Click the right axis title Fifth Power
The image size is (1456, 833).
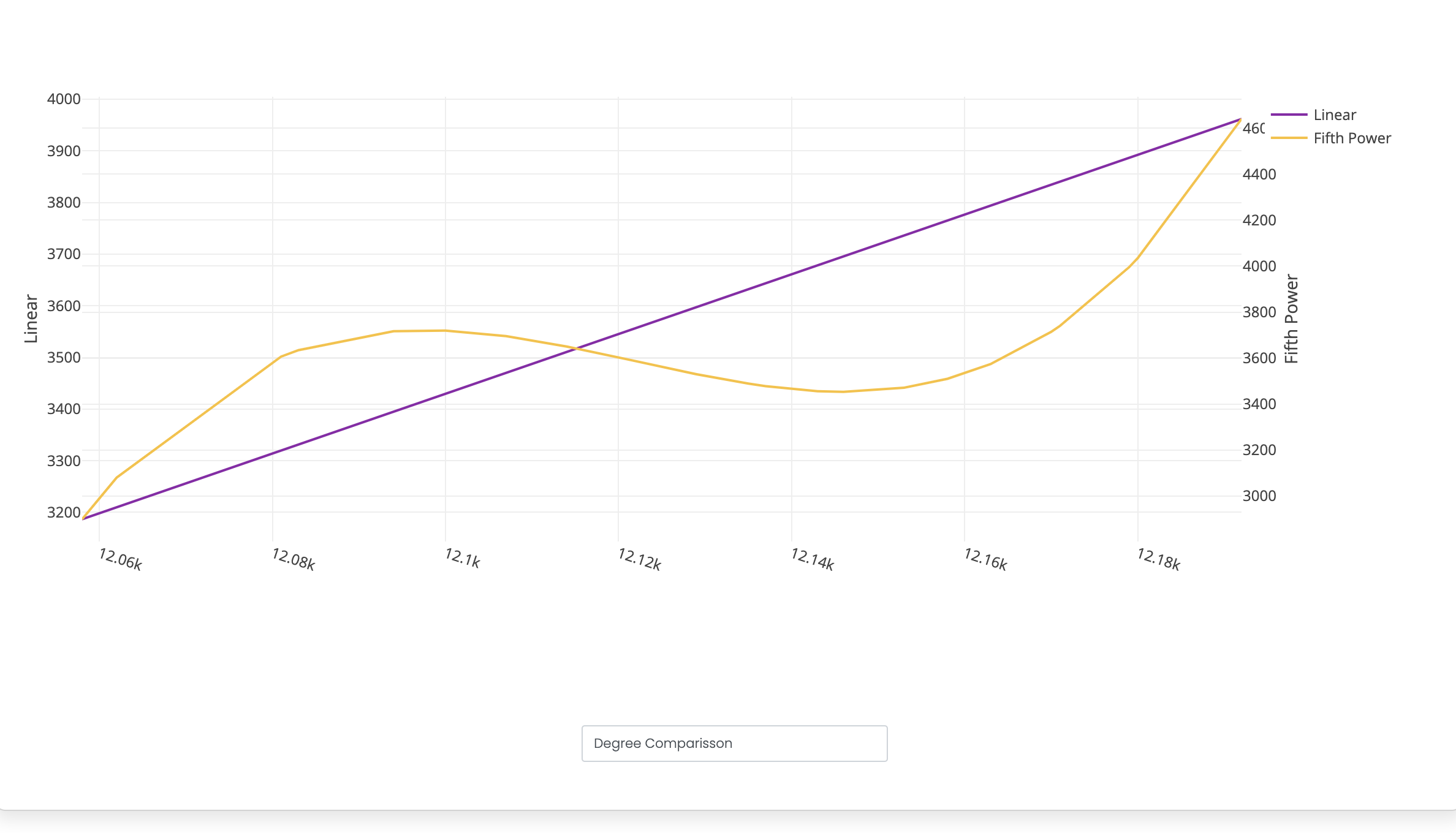point(1292,318)
